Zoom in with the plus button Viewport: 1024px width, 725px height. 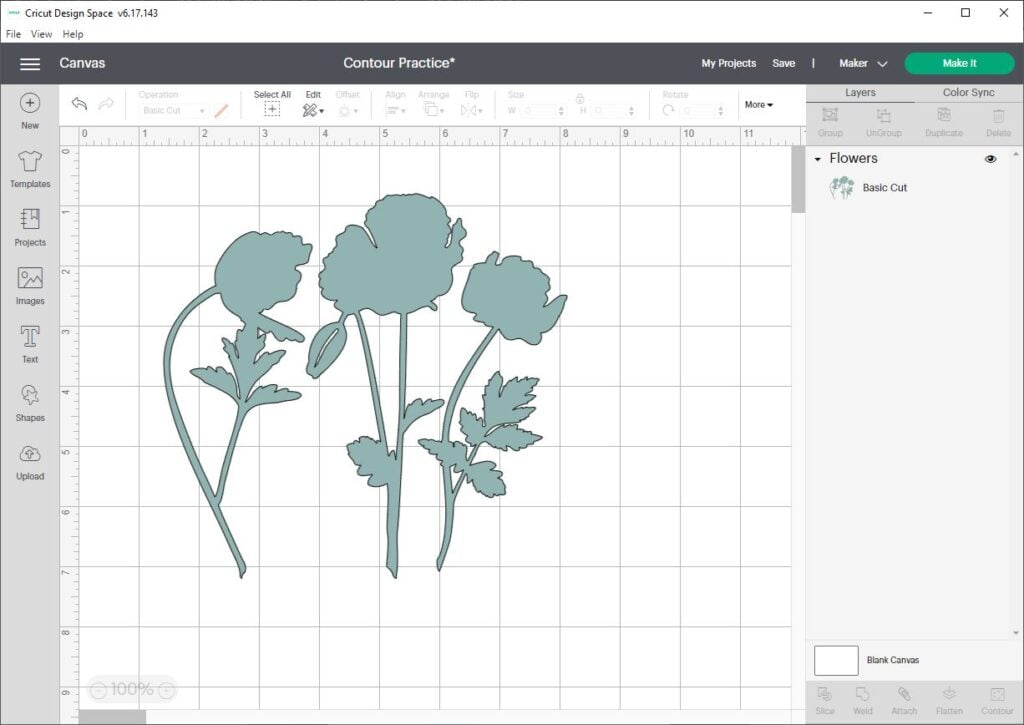(167, 690)
